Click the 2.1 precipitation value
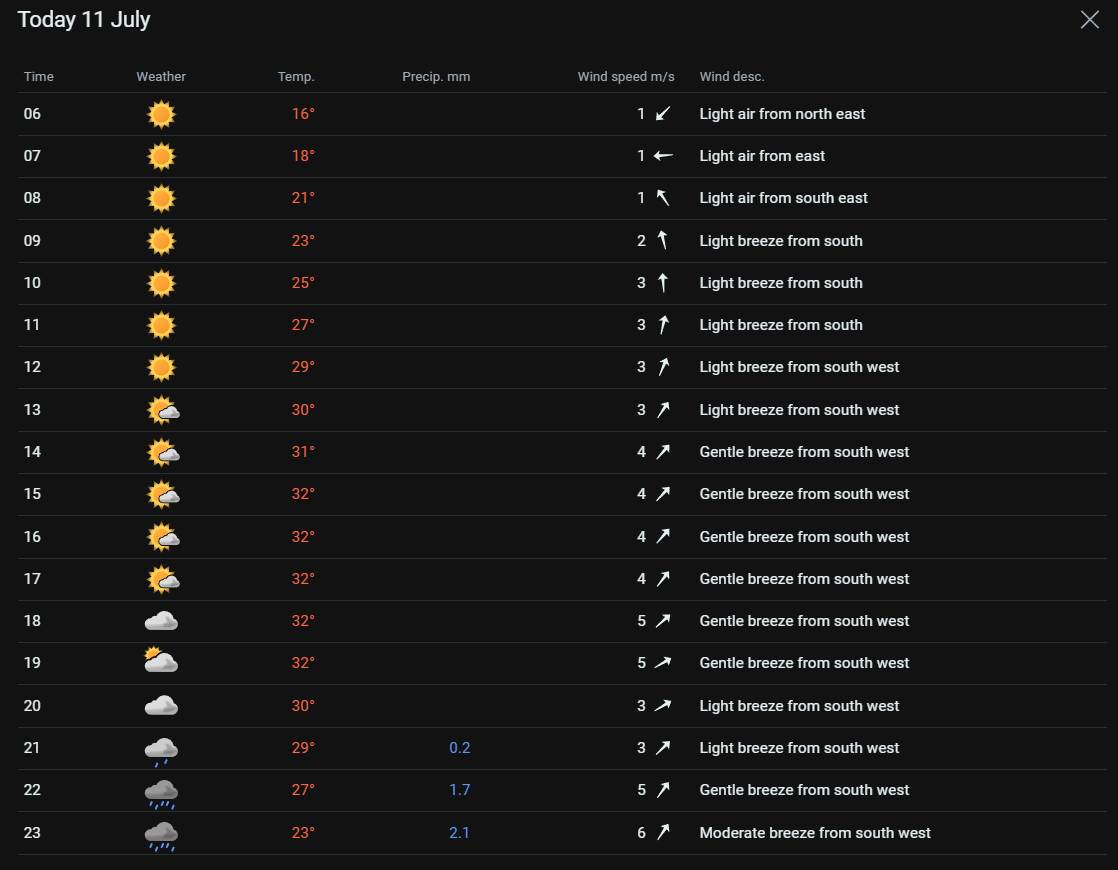 click(x=459, y=833)
